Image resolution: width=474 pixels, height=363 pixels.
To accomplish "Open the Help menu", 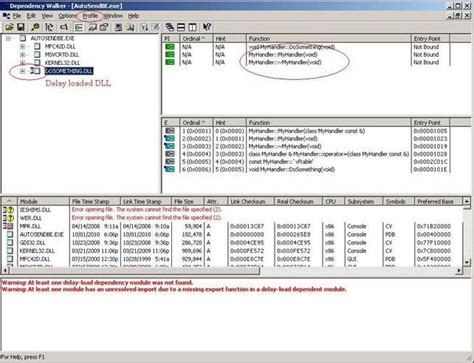I will (x=133, y=16).
